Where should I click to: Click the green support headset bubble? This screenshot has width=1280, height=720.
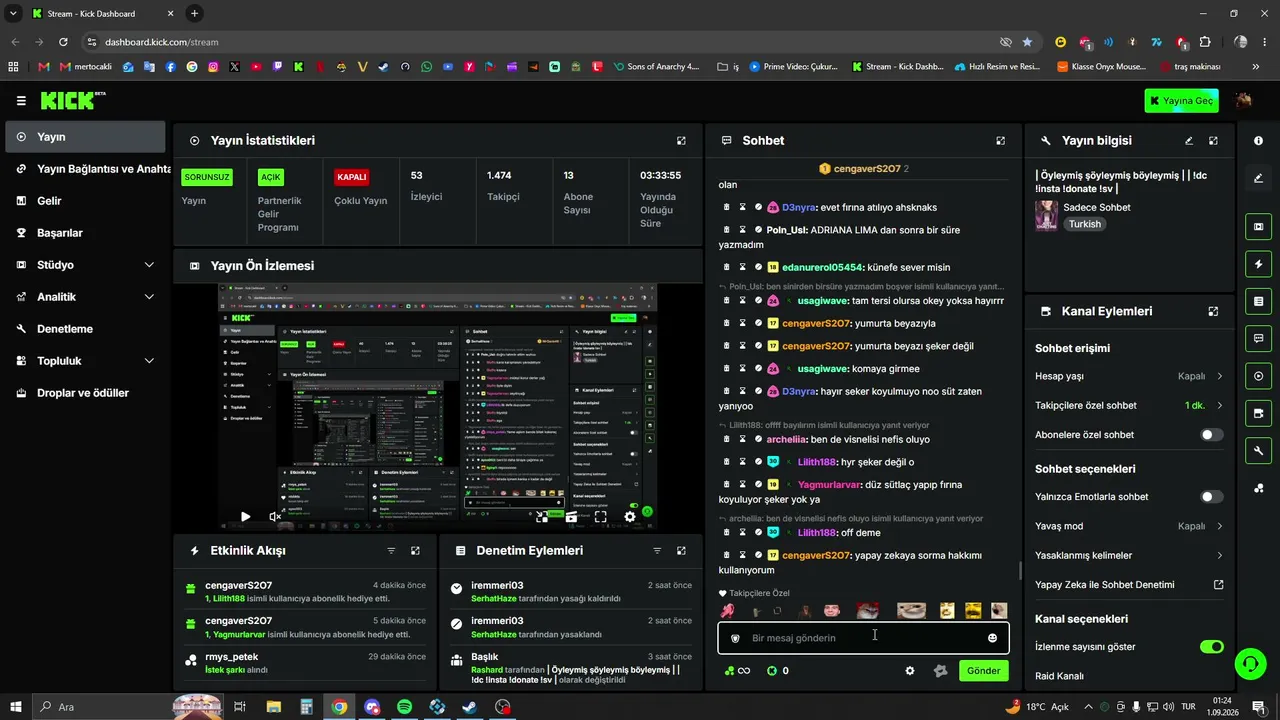1248,663
